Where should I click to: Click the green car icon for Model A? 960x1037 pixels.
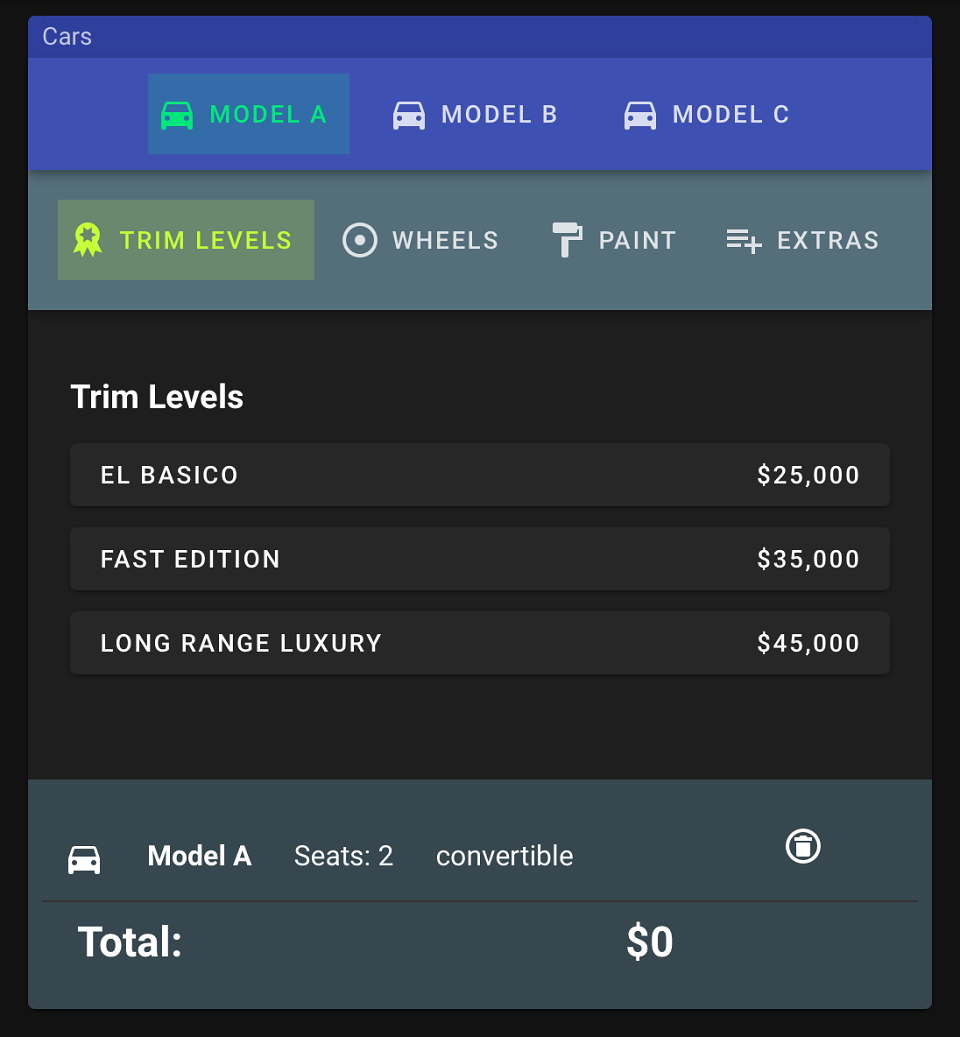[x=177, y=115]
